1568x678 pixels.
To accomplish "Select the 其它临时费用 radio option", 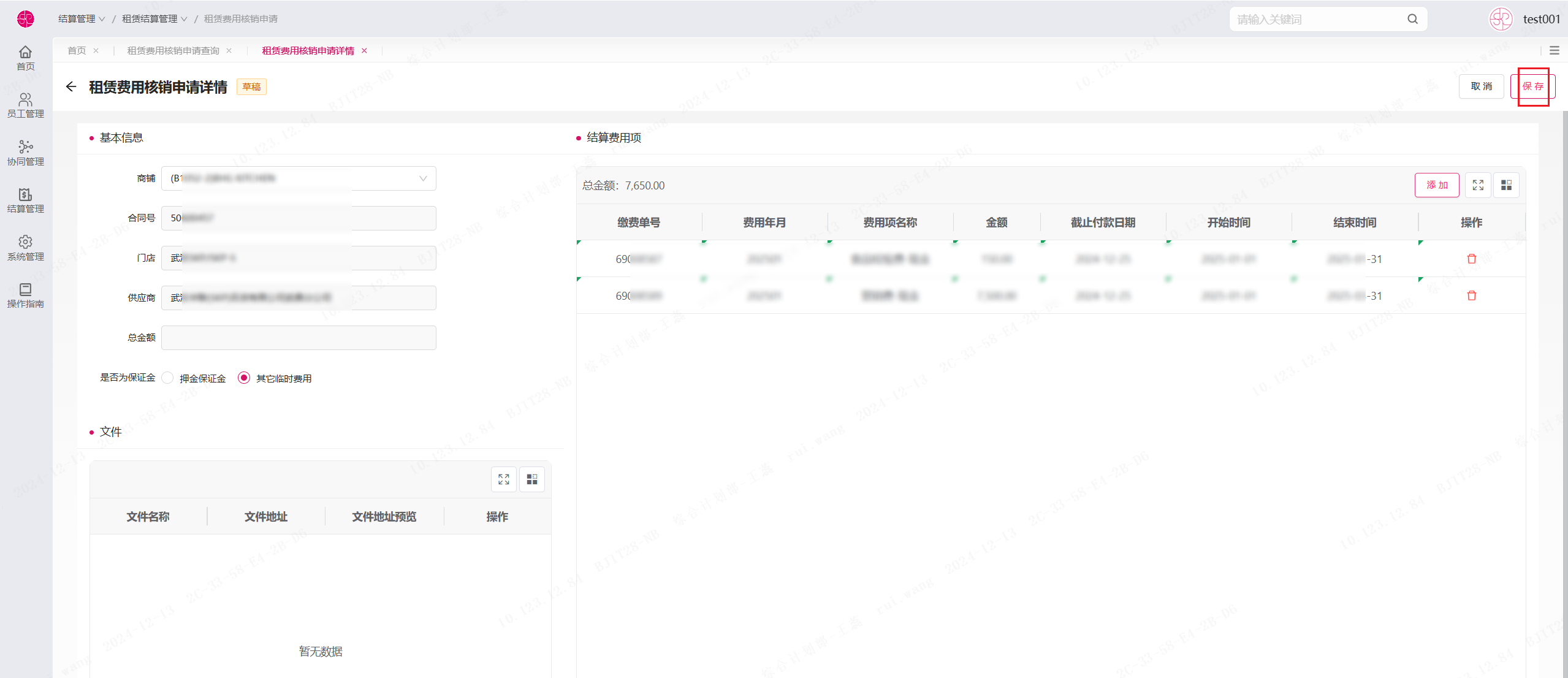I will tap(244, 378).
